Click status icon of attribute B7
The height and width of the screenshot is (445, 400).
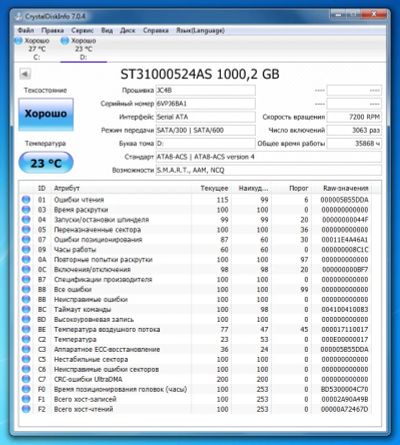(26, 279)
